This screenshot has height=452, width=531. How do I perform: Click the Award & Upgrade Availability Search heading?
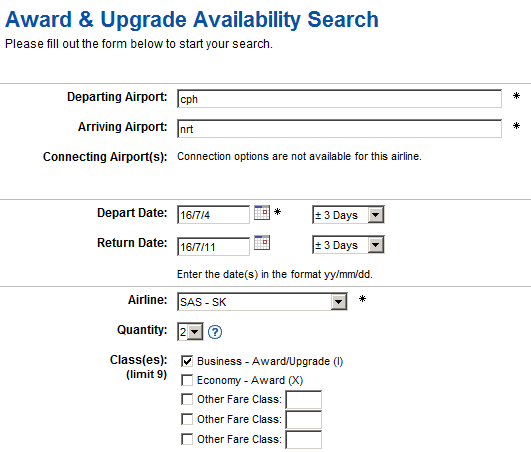pos(192,20)
